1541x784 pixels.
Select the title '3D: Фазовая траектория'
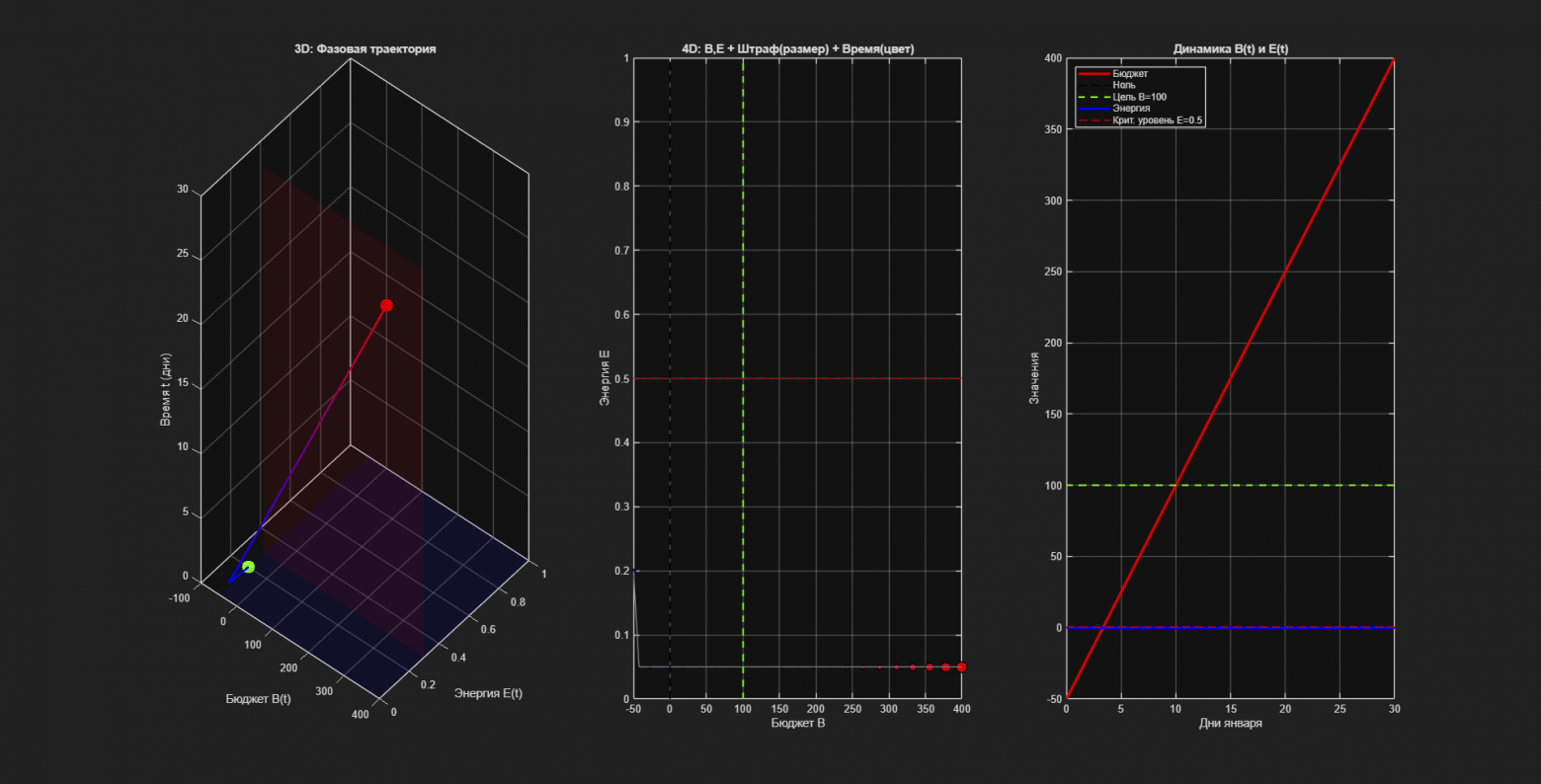[x=365, y=48]
